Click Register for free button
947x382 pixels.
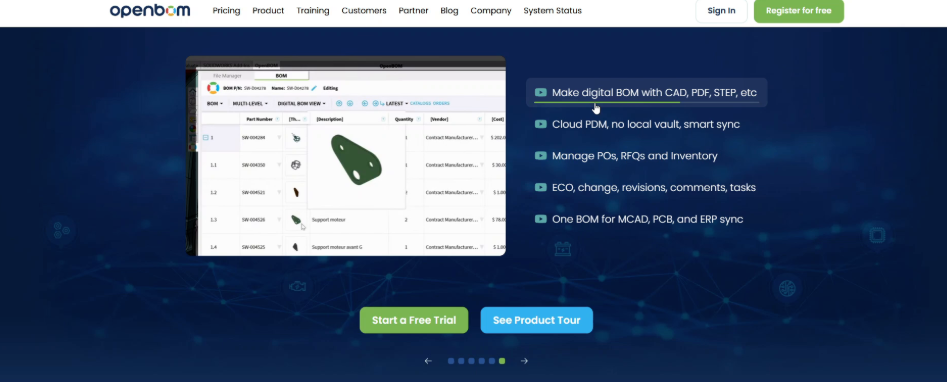798,11
